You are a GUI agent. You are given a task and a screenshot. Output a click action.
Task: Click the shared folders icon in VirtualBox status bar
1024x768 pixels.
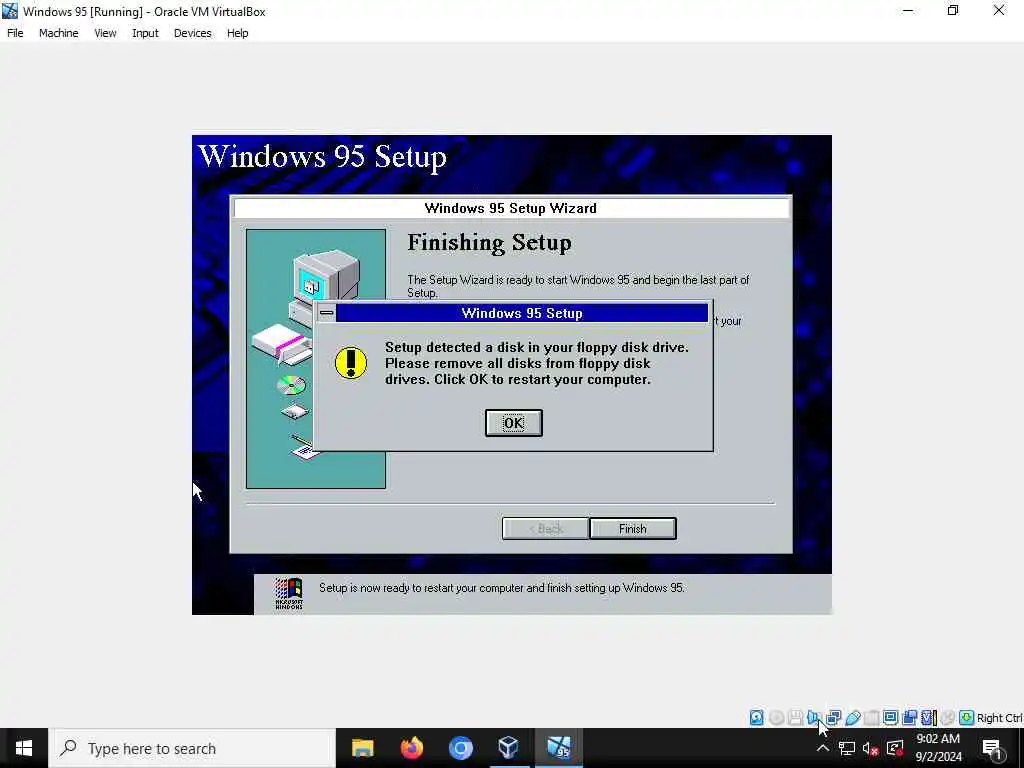pyautogui.click(x=872, y=718)
